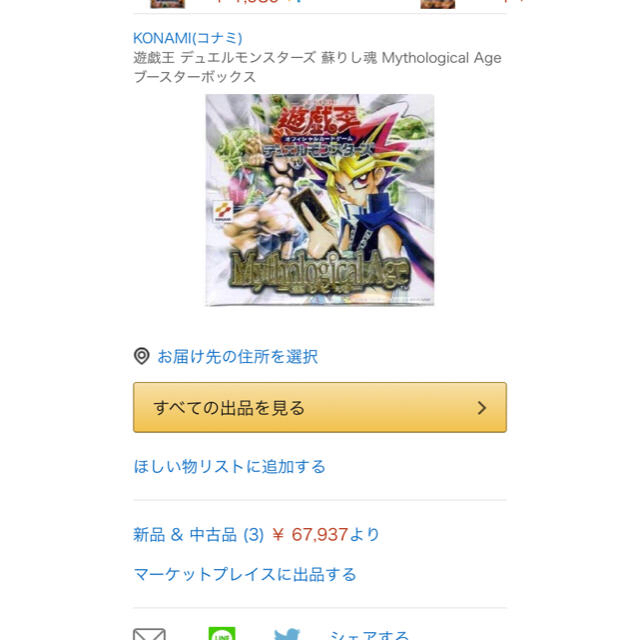Share via the Twitter bird icon
The image size is (640, 640).
tap(287, 634)
